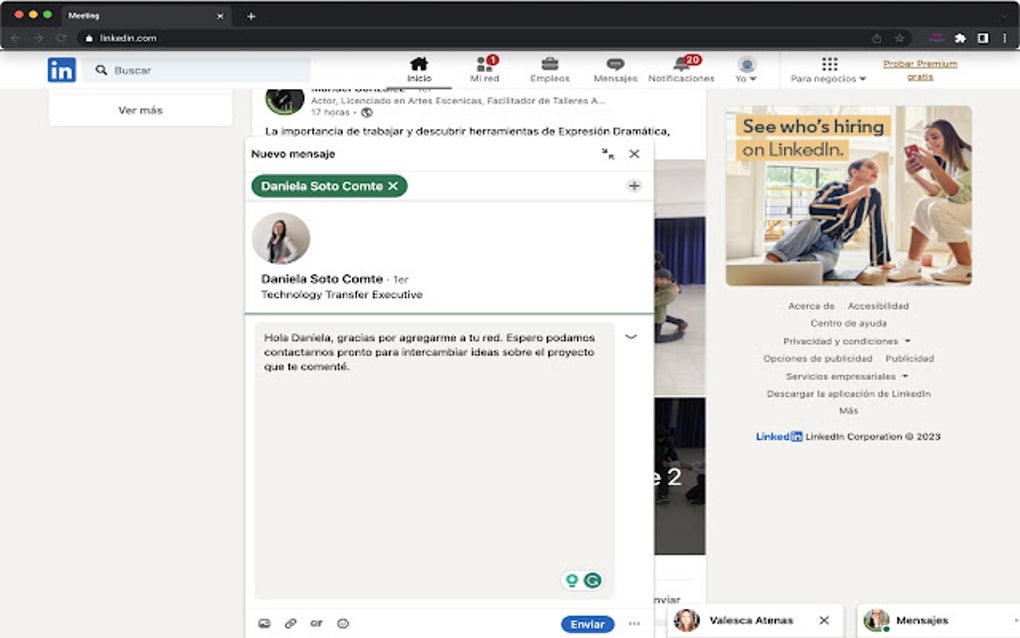Open the Empleos tab
1020x638 pixels.
coord(550,69)
